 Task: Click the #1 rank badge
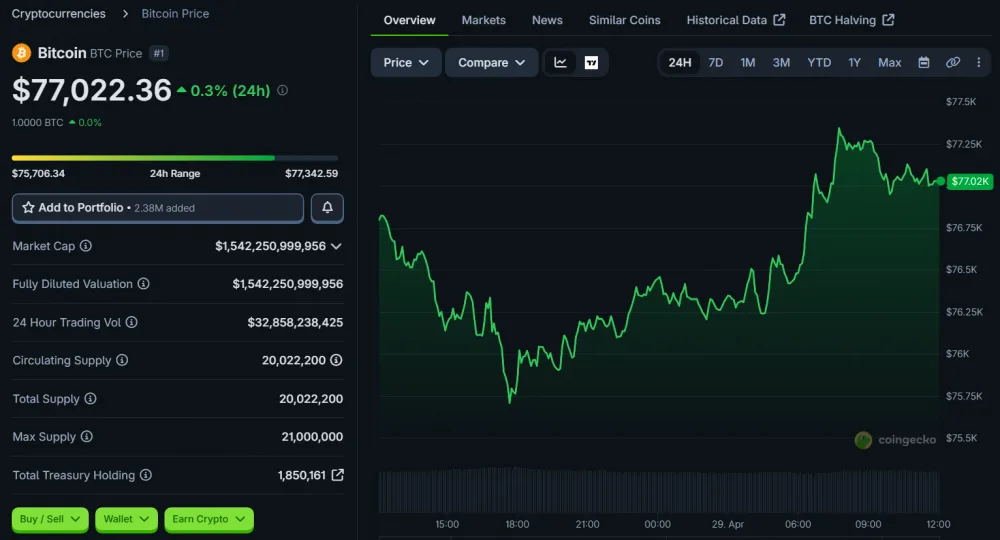[159, 54]
